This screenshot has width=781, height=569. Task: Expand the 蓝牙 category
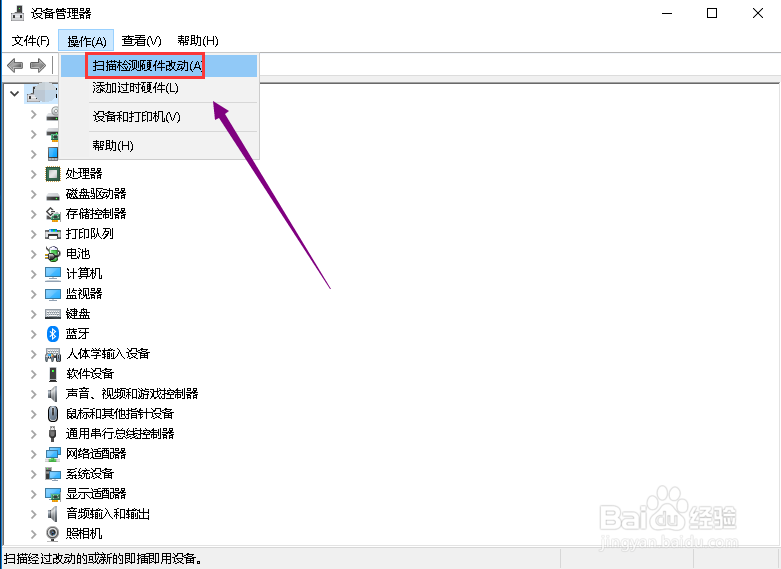pyautogui.click(x=33, y=334)
